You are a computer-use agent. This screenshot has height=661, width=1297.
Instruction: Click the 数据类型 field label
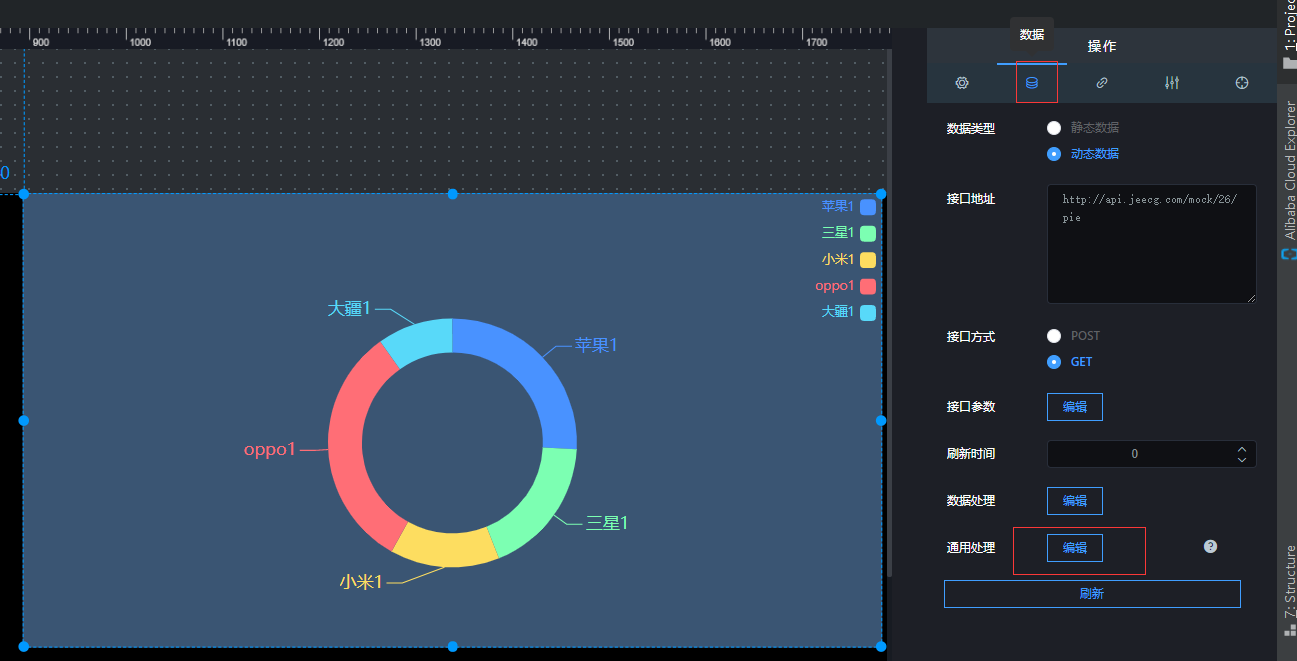[x=971, y=129]
